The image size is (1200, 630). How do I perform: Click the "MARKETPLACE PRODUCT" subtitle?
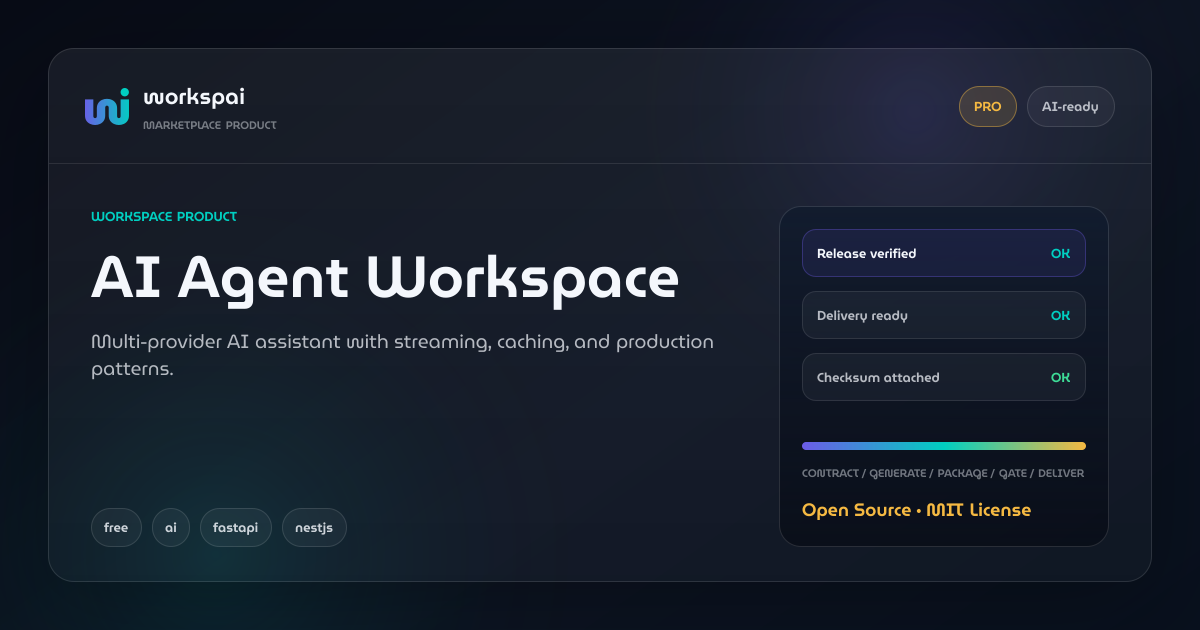210,125
